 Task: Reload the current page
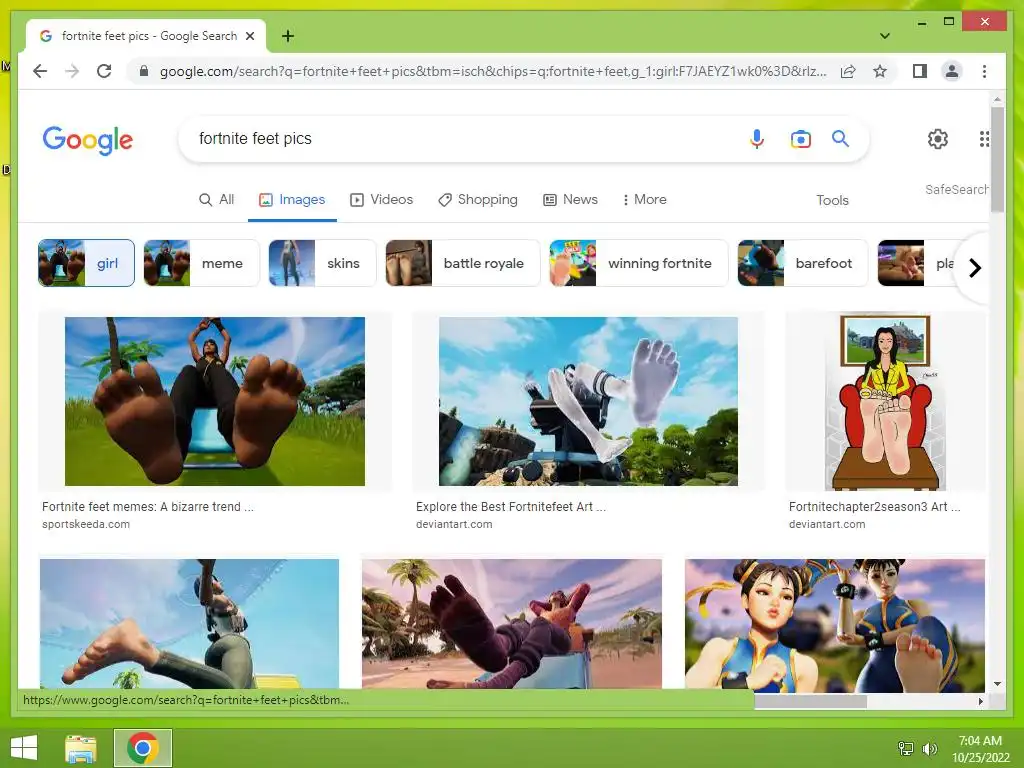click(x=104, y=71)
